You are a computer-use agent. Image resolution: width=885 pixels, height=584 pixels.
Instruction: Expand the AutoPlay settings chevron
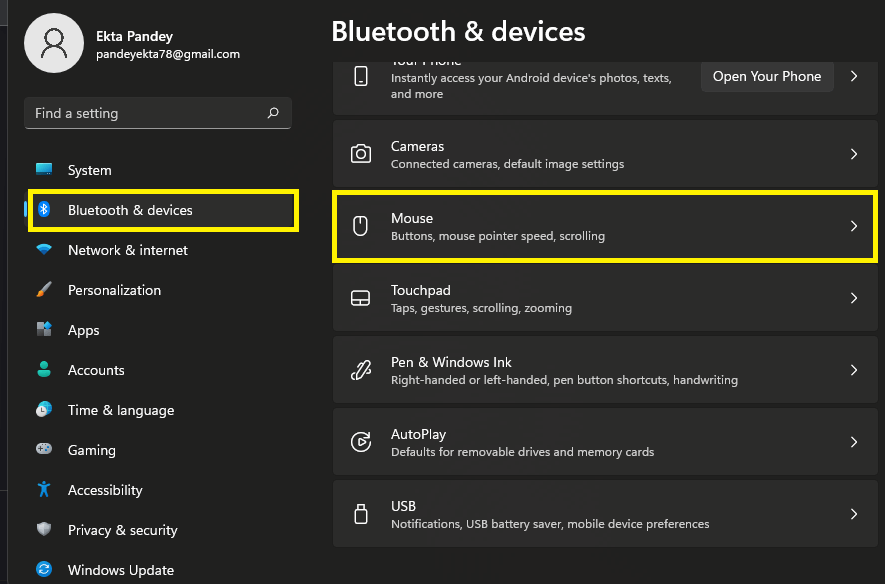coord(853,442)
